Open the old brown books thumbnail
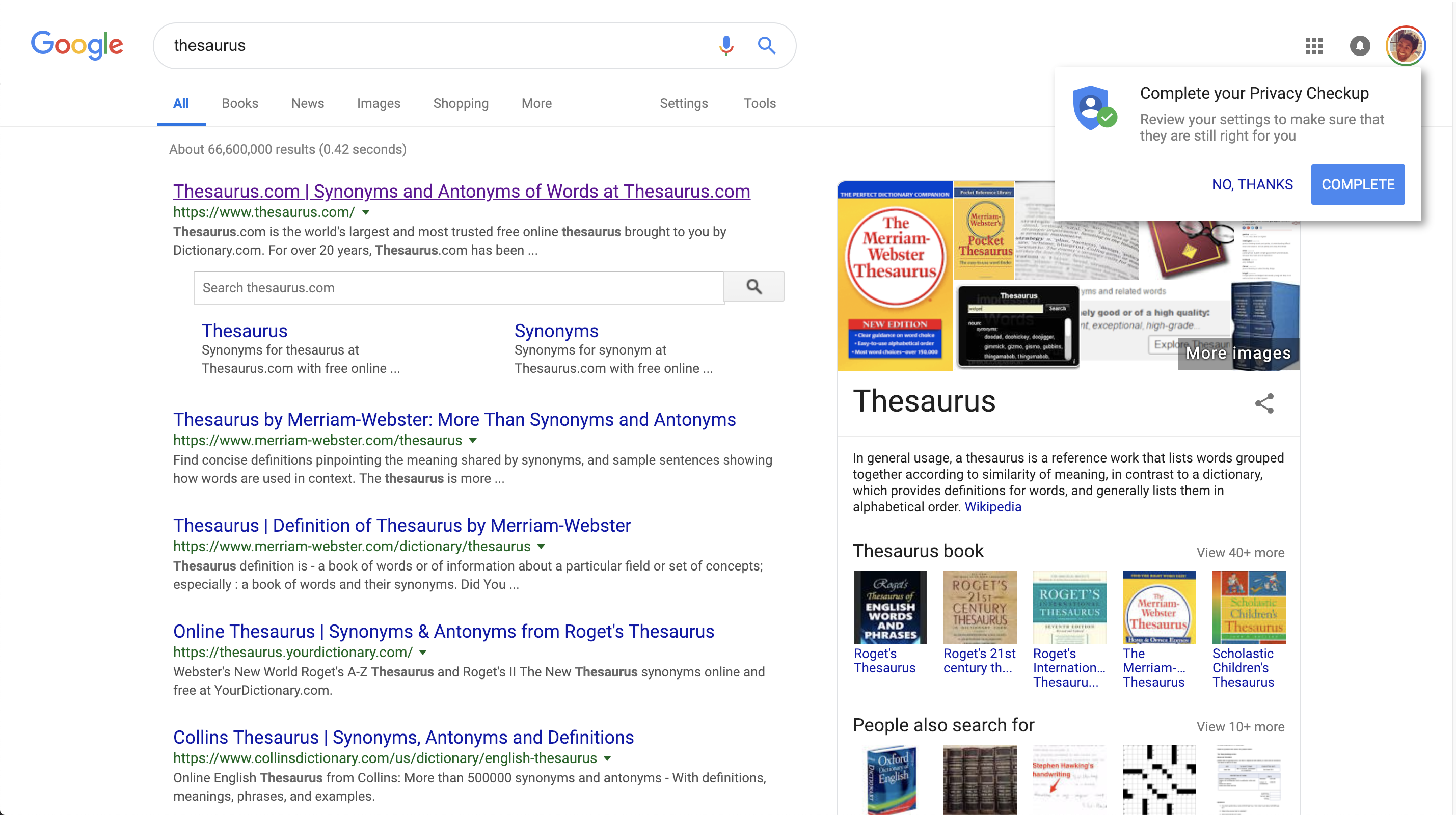 click(x=980, y=779)
